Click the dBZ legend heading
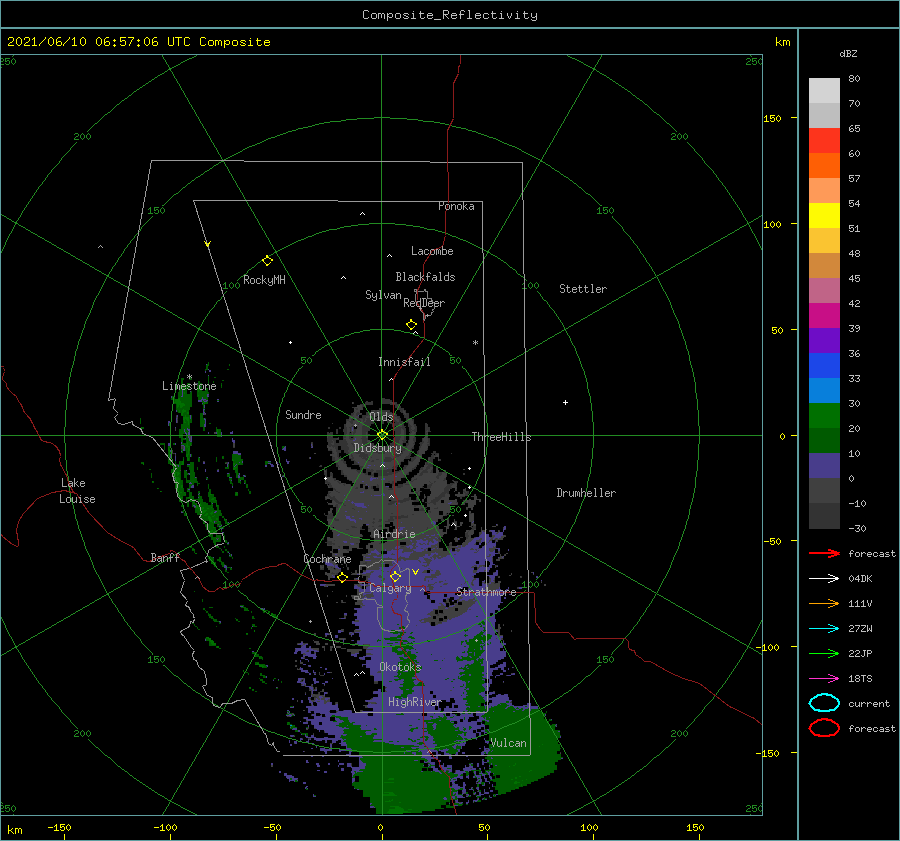 click(848, 53)
